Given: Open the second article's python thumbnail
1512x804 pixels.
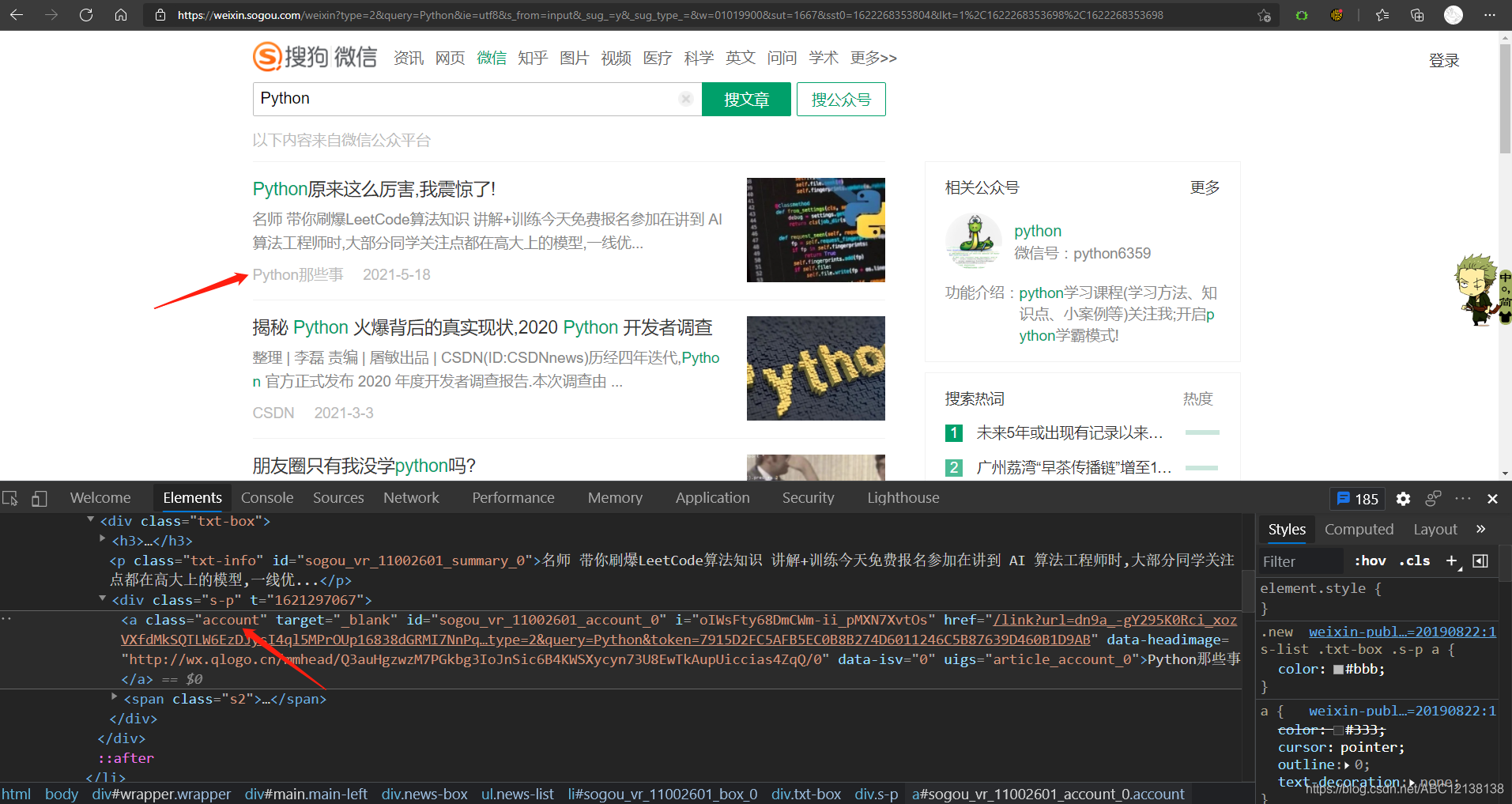Looking at the screenshot, I should [x=816, y=368].
